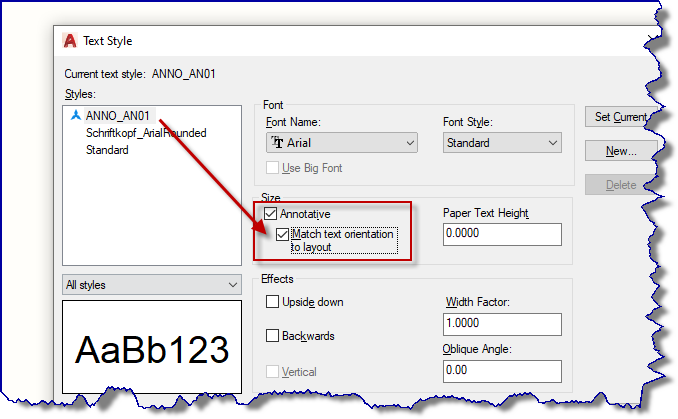The width and height of the screenshot is (678, 419).
Task: Open the Font Name dropdown showing Arial
Action: tap(342, 143)
